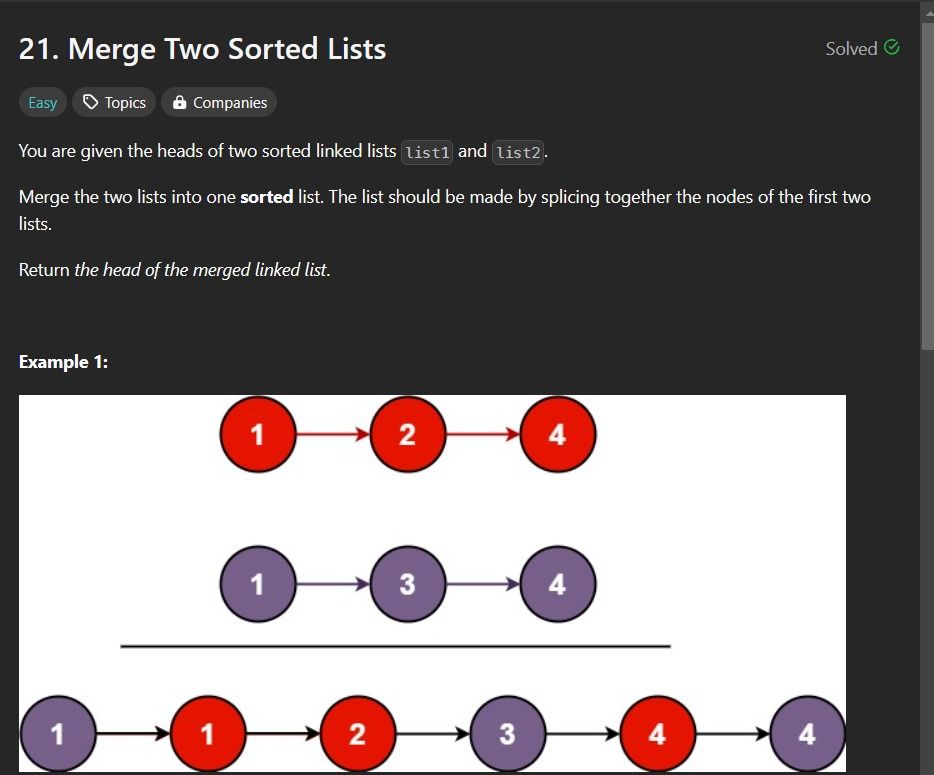934x775 pixels.
Task: Click the lock icon beside Companies
Action: coord(179,102)
